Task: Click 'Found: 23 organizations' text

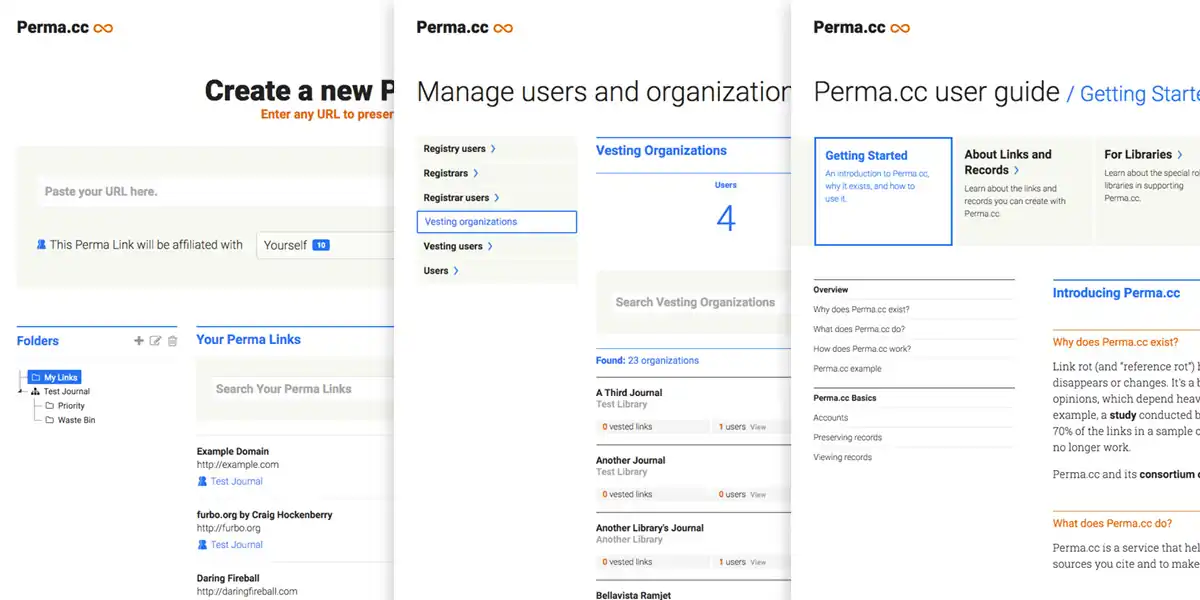Action: tap(648, 361)
